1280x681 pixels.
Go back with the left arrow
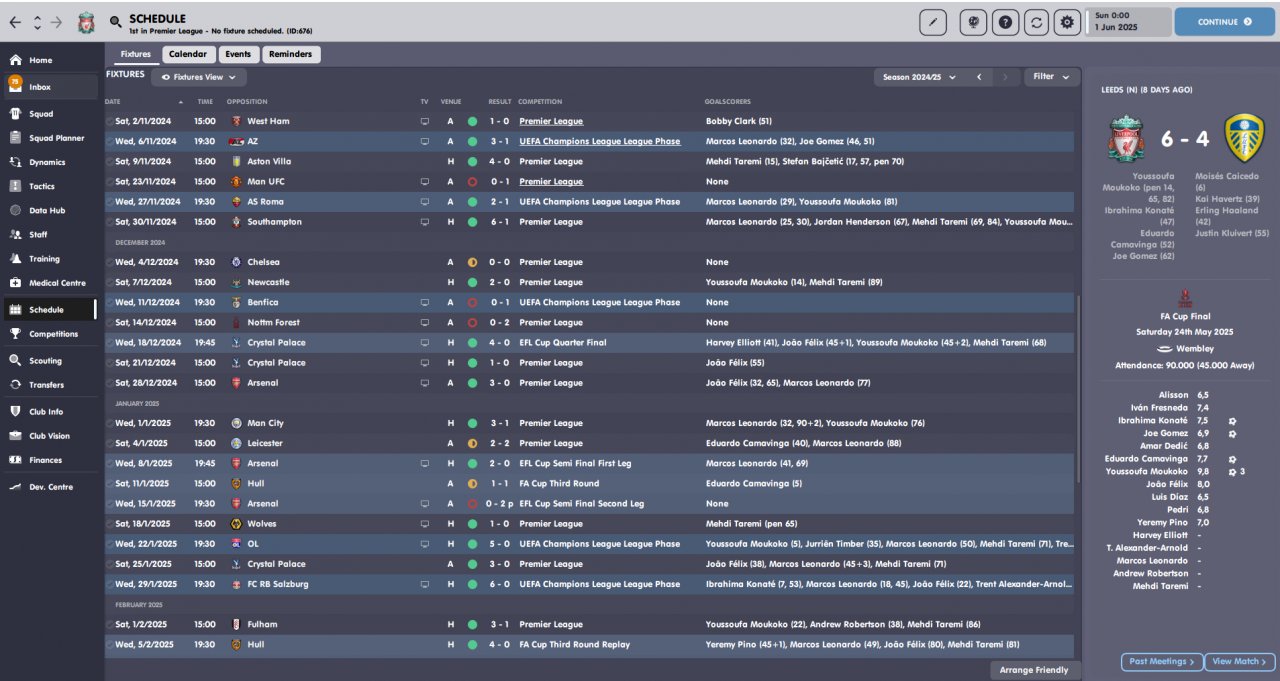(15, 21)
